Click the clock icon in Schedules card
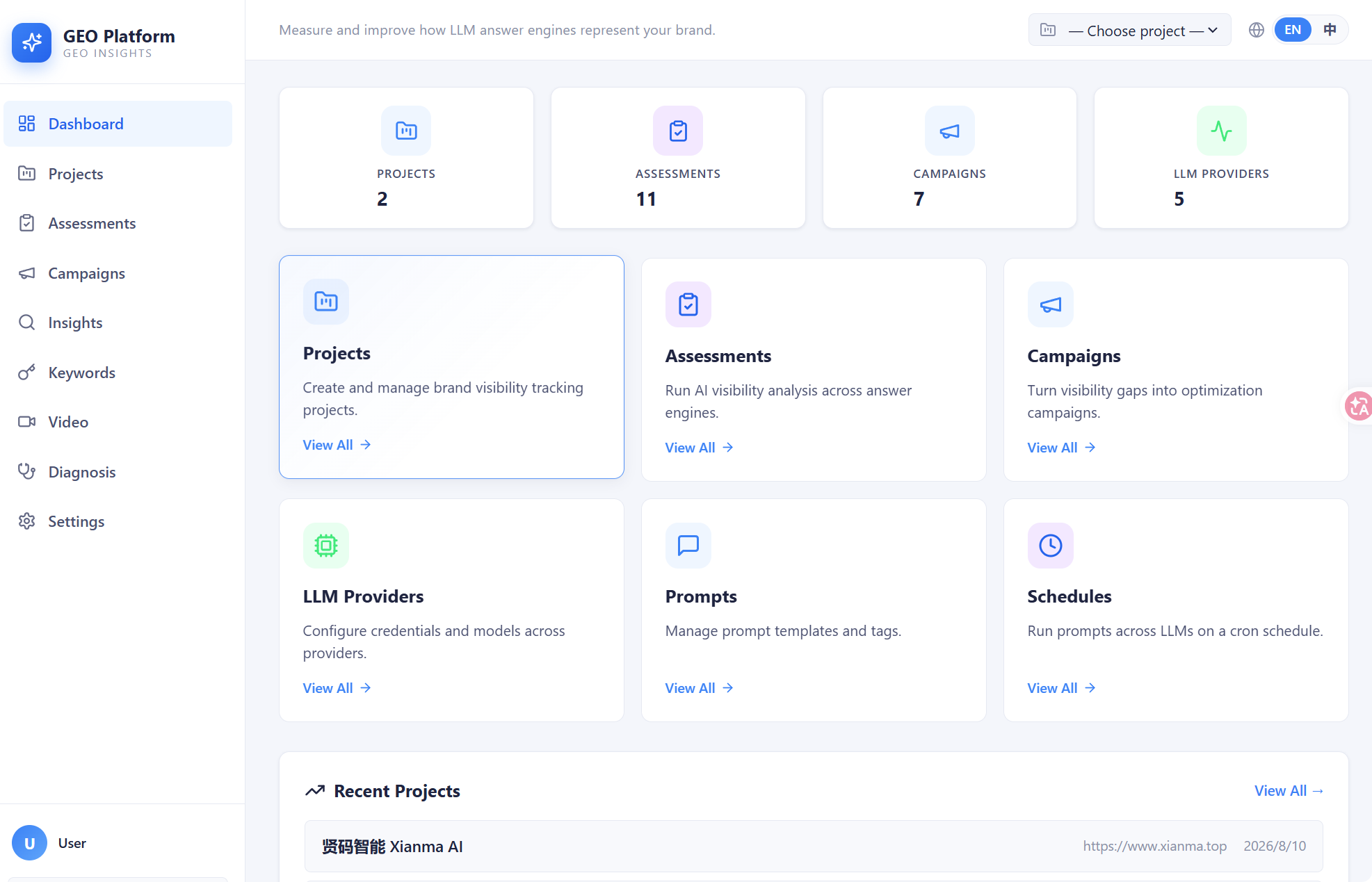Image resolution: width=1372 pixels, height=882 pixels. [1051, 546]
